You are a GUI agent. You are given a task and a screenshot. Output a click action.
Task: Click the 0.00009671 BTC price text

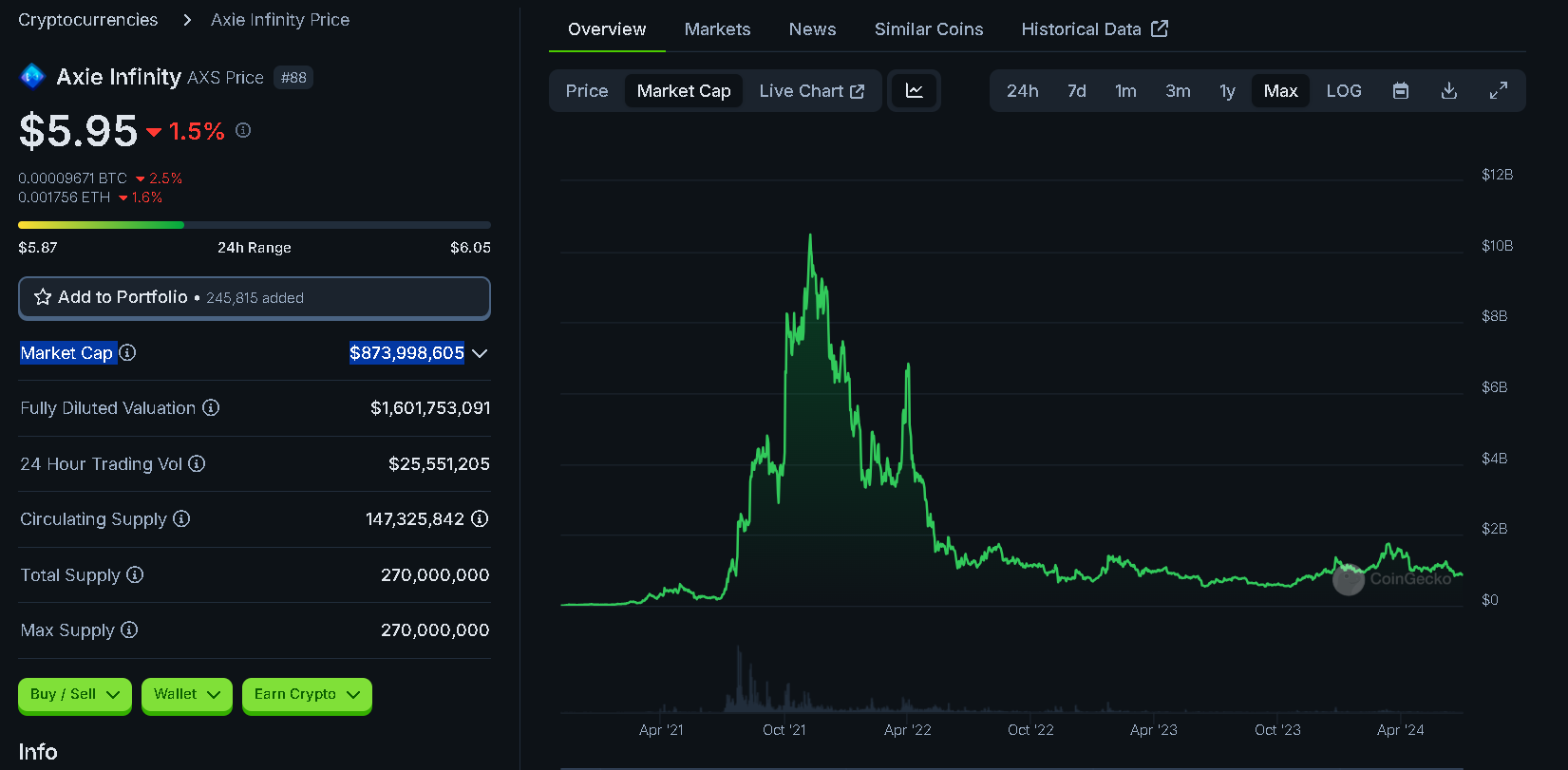[72, 178]
